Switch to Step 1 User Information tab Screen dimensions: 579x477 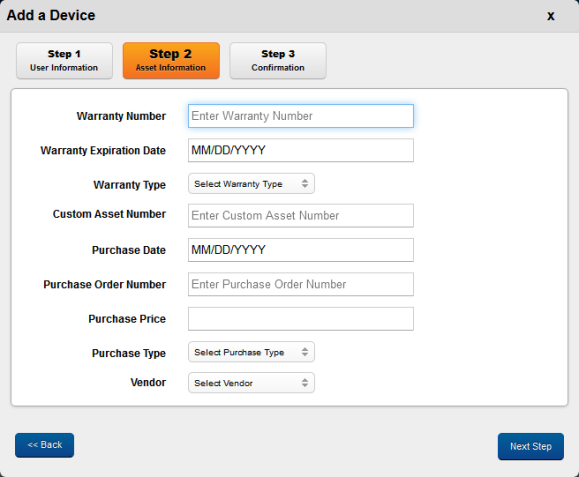(64, 61)
